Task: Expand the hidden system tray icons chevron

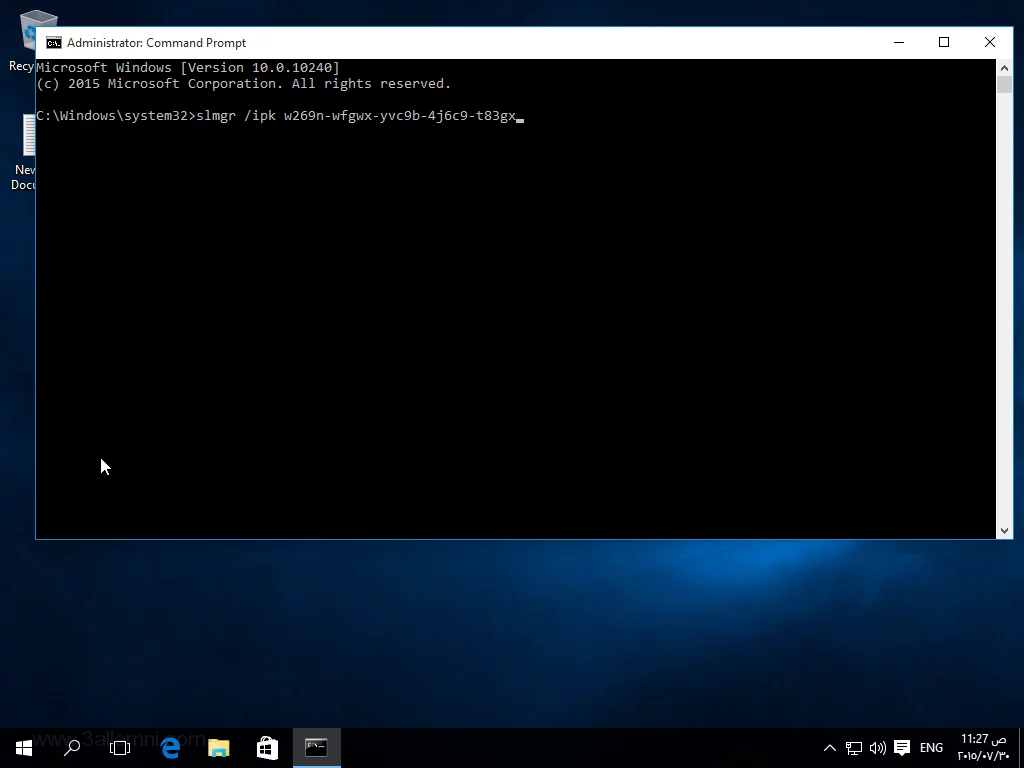Action: click(829, 748)
